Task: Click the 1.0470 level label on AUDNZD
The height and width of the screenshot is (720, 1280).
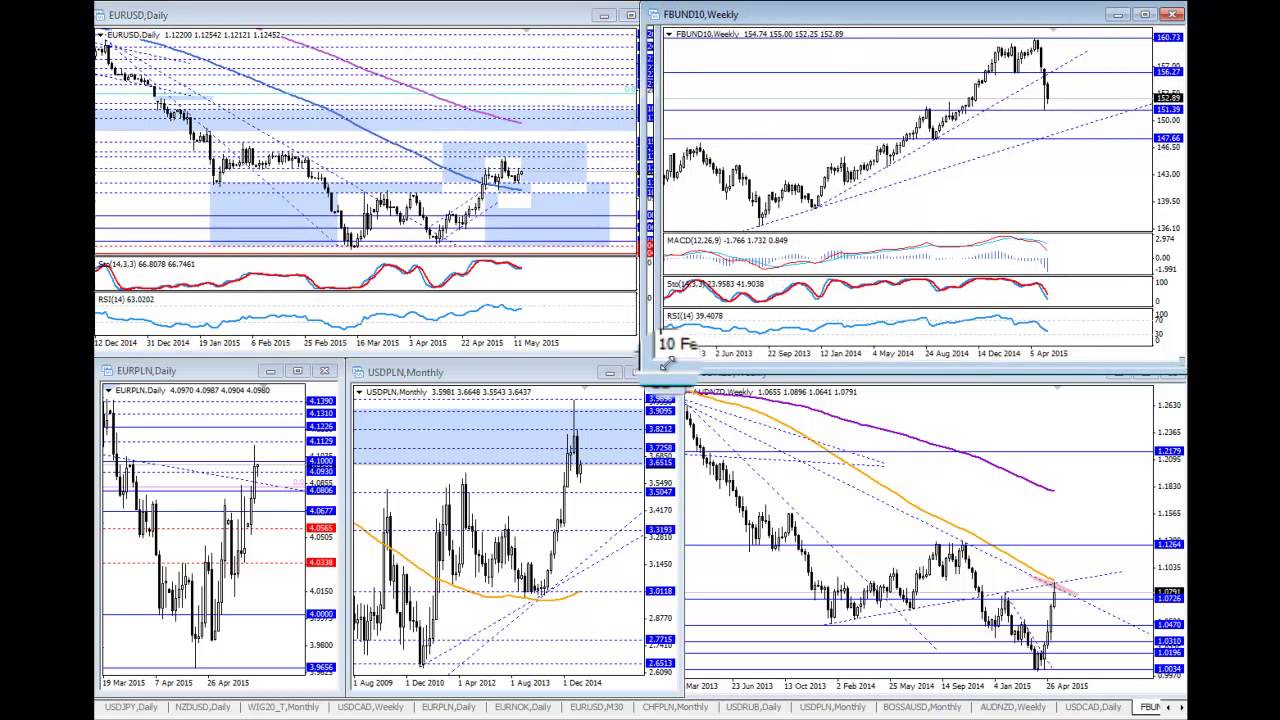Action: 1169,625
